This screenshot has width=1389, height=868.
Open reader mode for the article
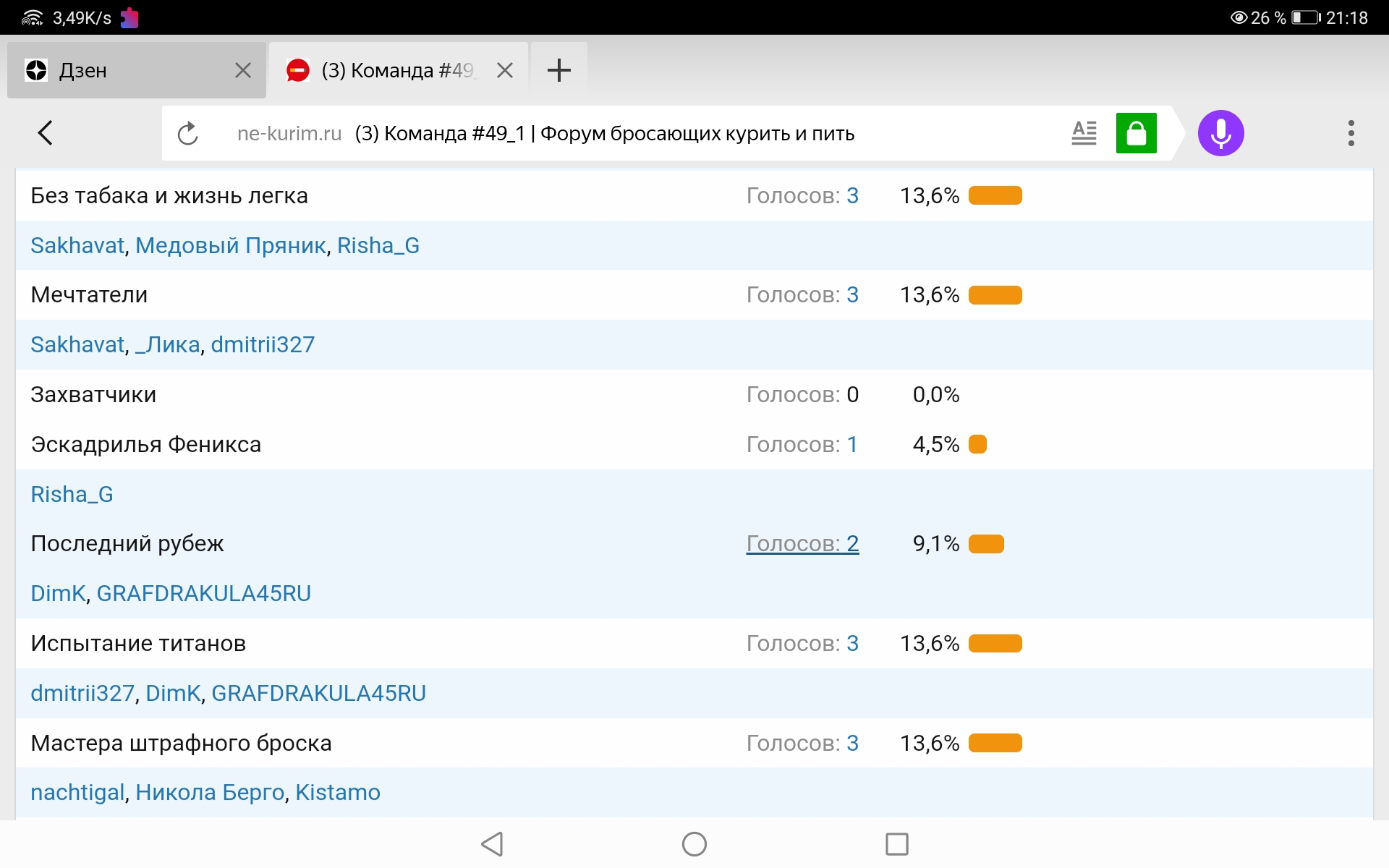click(x=1084, y=133)
